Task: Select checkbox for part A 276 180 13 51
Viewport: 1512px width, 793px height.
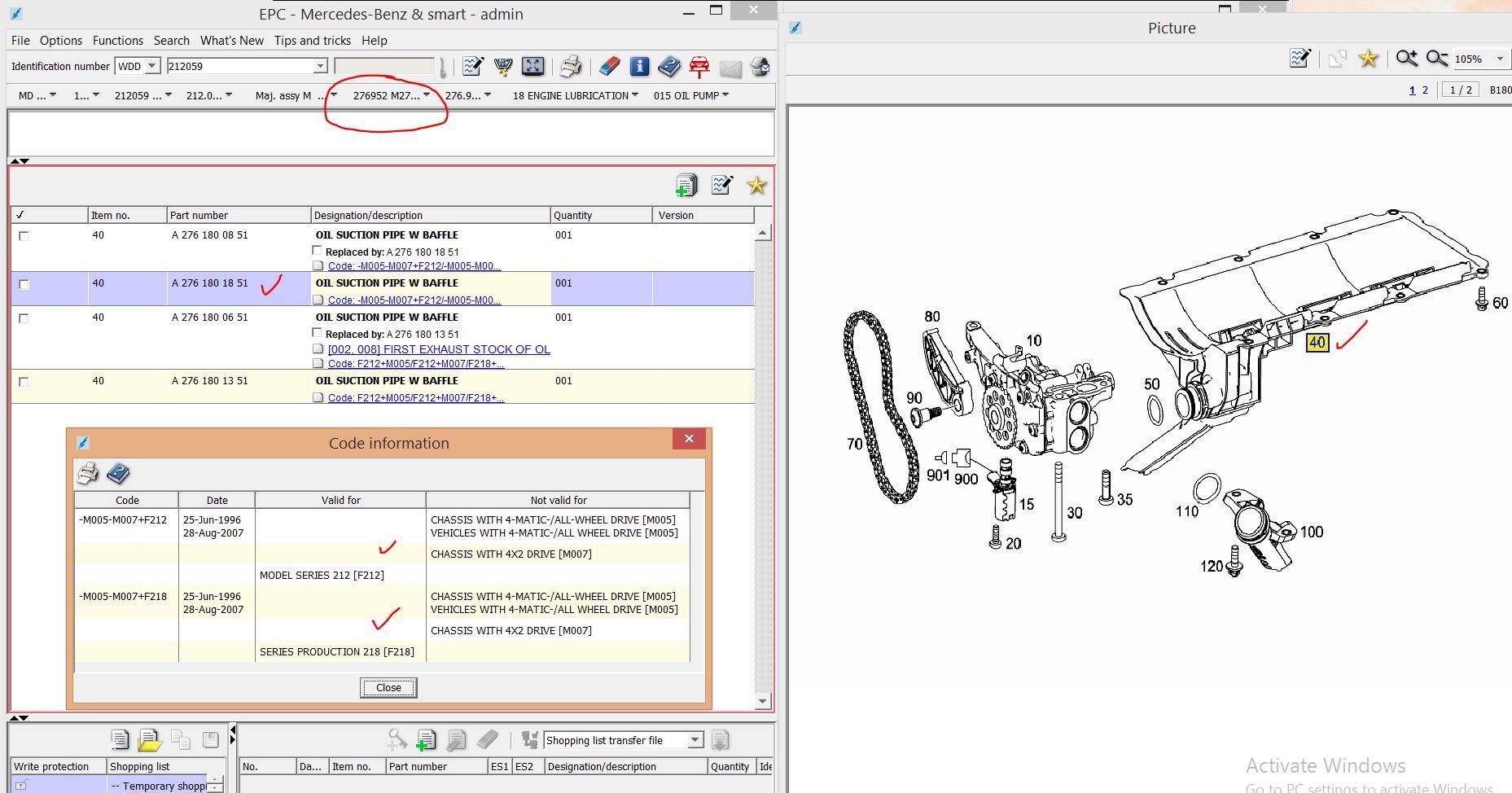Action: coord(24,382)
